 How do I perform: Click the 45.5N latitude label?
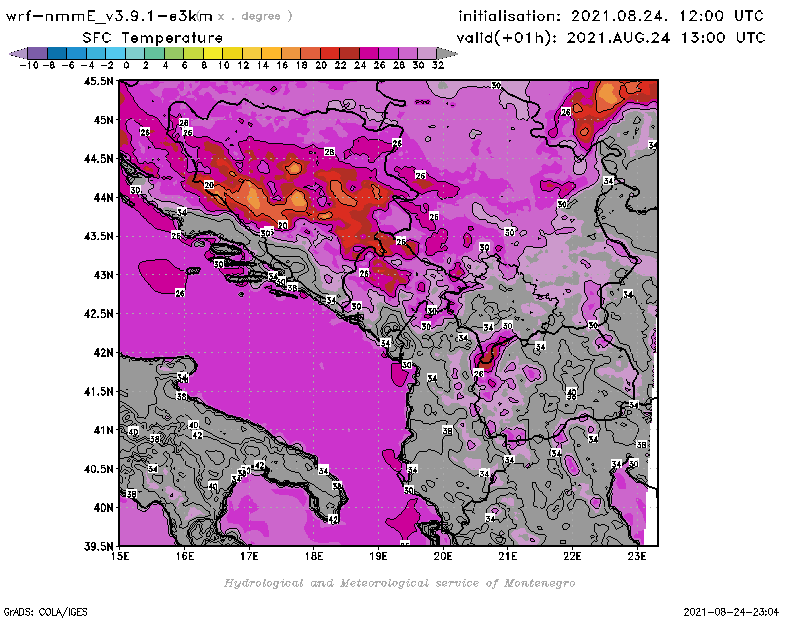(x=98, y=81)
